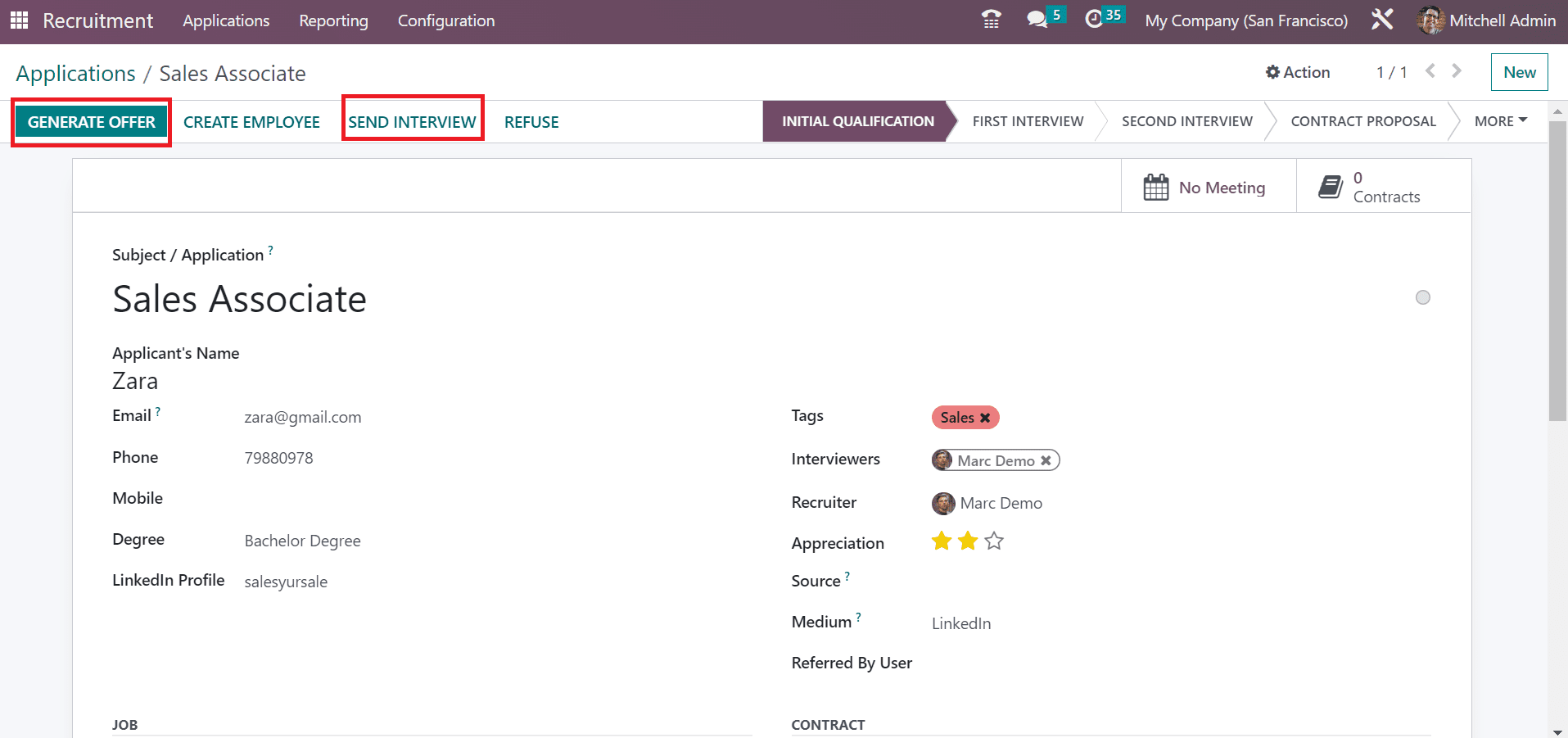Open the Action gear dropdown
The image size is (1568, 738).
pyautogui.click(x=1298, y=72)
